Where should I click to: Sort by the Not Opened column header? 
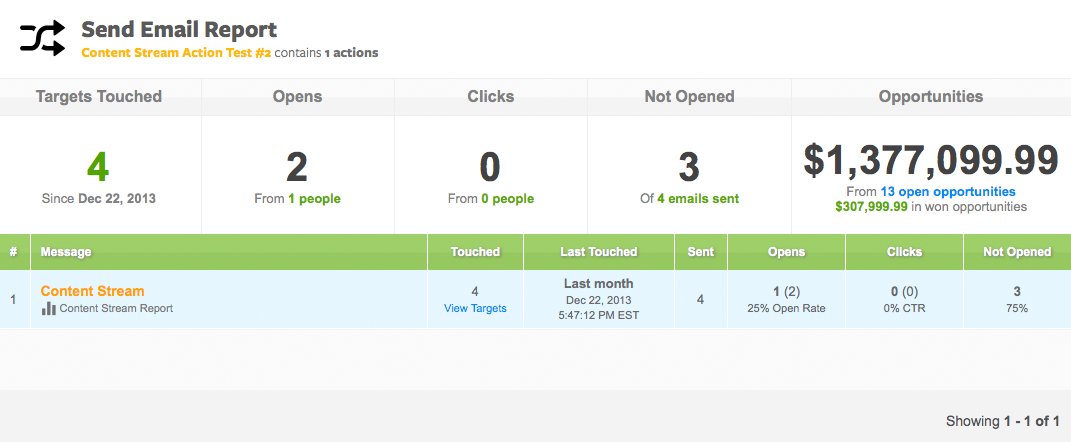pyautogui.click(x=1017, y=252)
